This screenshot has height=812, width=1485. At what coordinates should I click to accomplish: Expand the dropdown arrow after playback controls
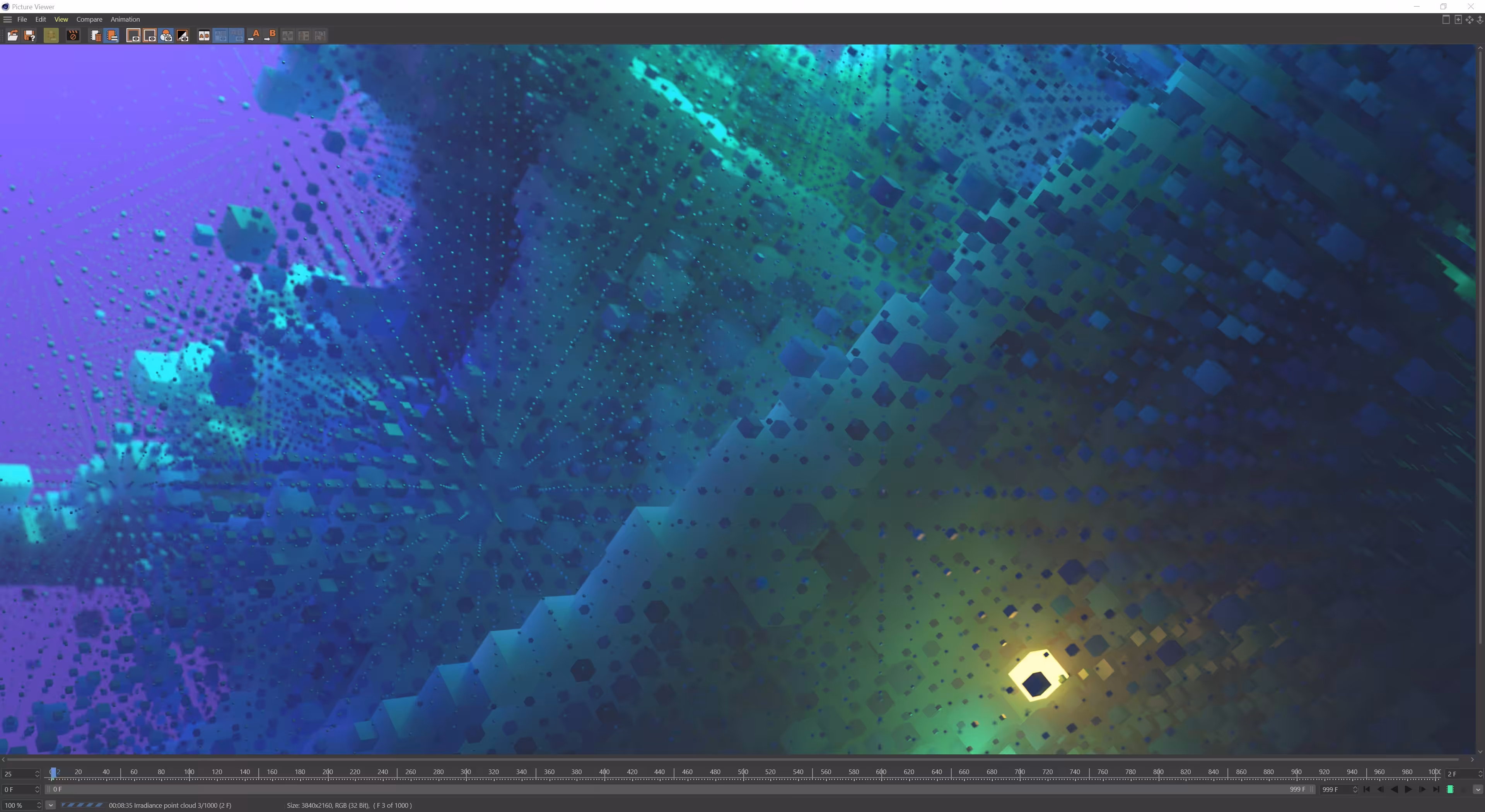point(1478,790)
